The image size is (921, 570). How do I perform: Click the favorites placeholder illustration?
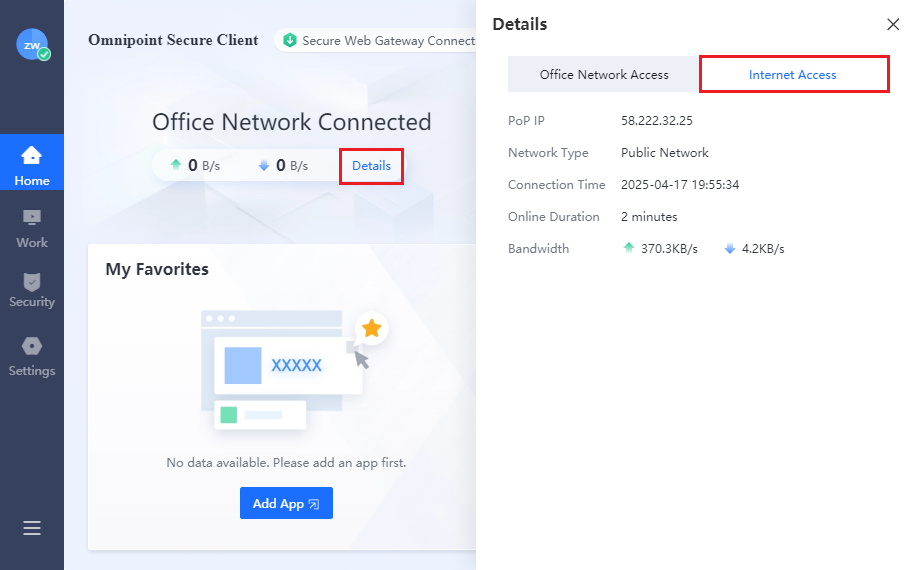tap(294, 369)
